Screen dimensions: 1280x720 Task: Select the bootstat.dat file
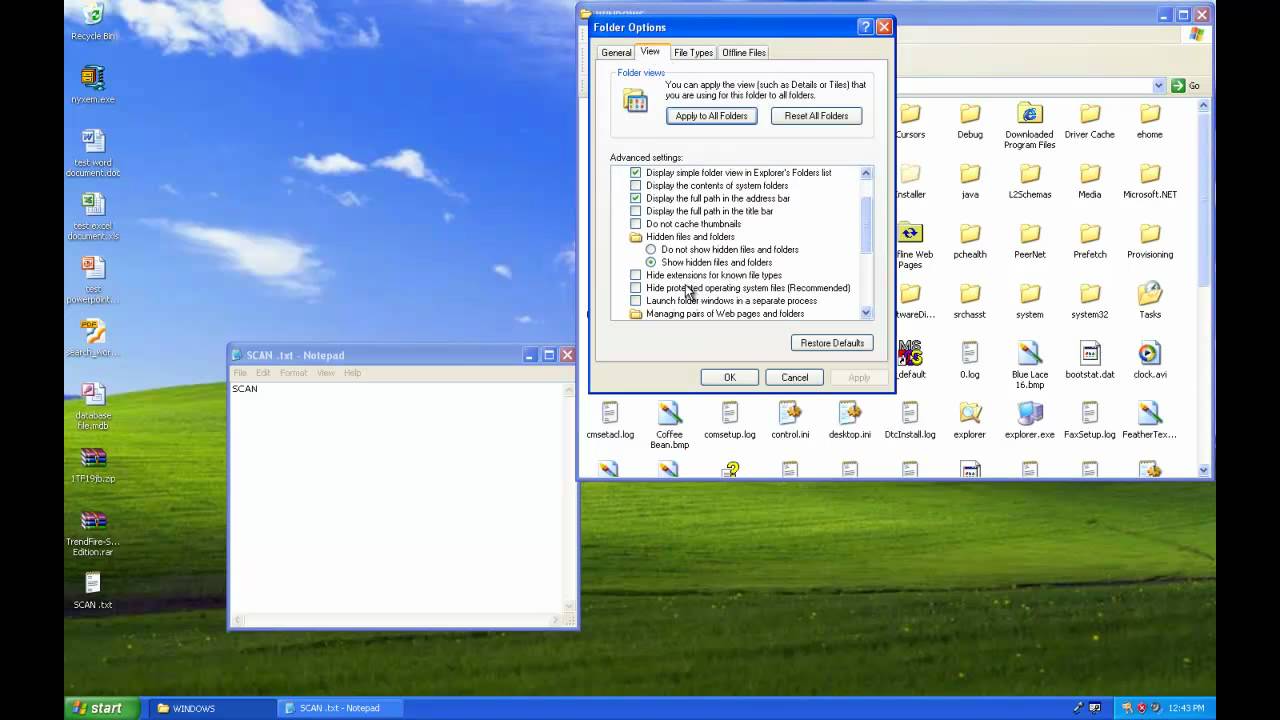click(x=1090, y=361)
